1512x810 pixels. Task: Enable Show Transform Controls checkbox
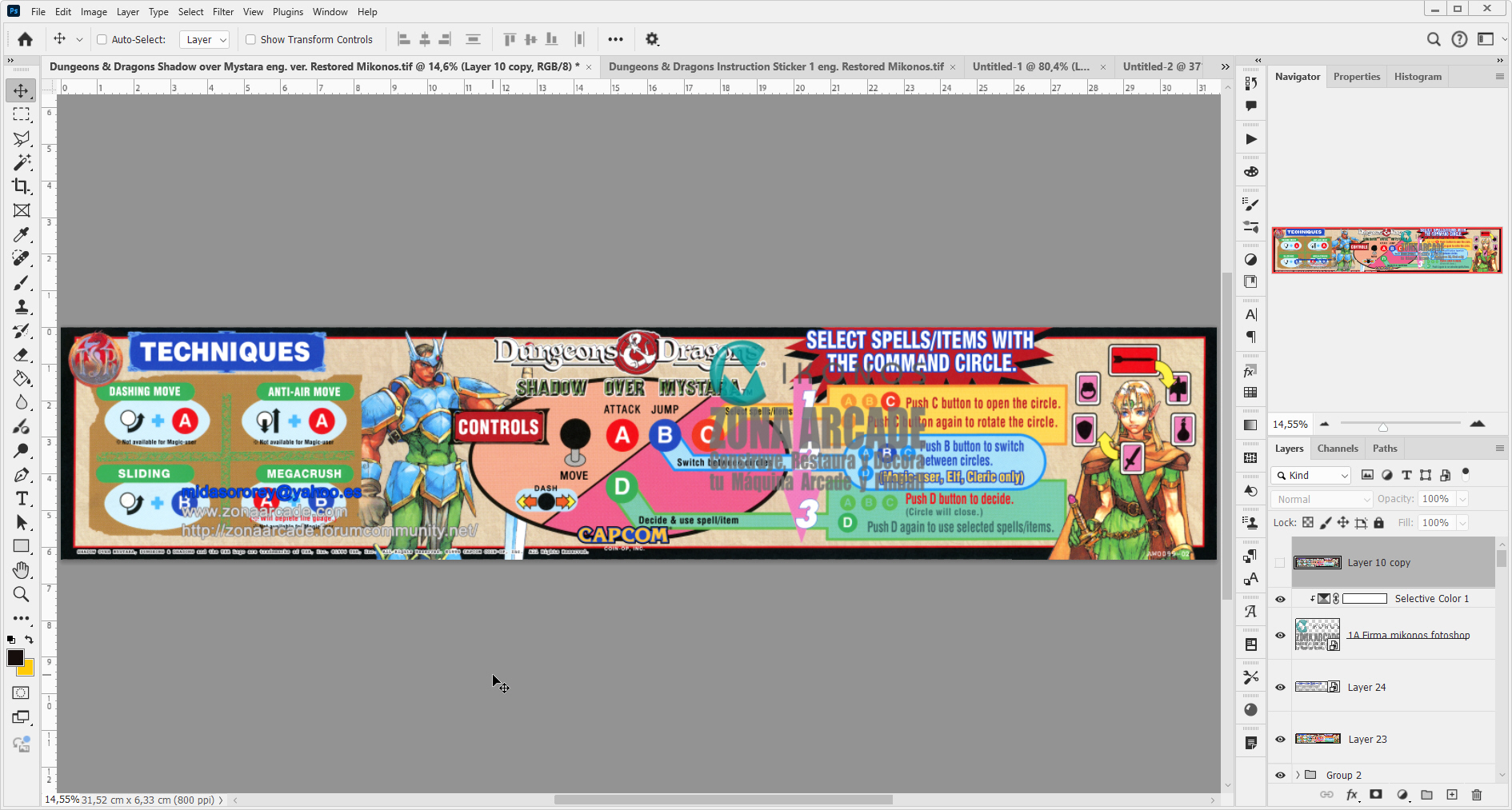[251, 39]
